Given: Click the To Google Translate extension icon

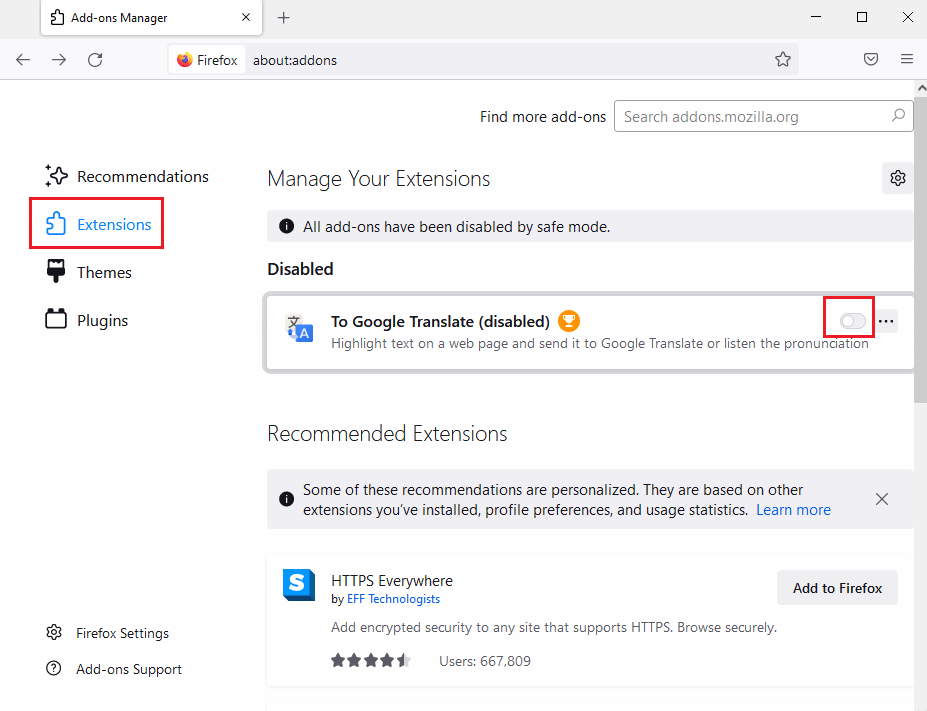Looking at the screenshot, I should 298,328.
